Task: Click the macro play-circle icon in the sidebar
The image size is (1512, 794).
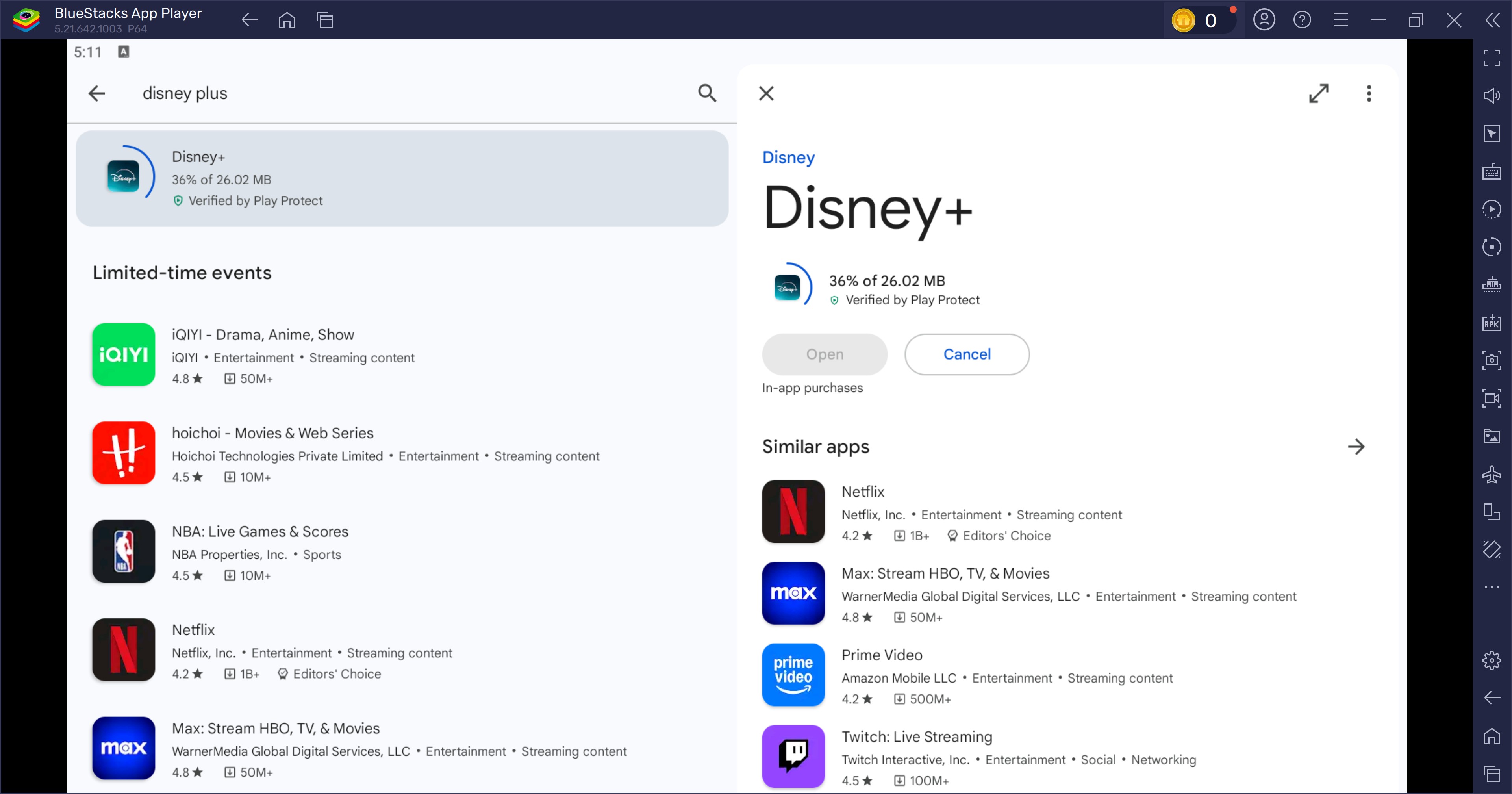Action: tap(1492, 209)
